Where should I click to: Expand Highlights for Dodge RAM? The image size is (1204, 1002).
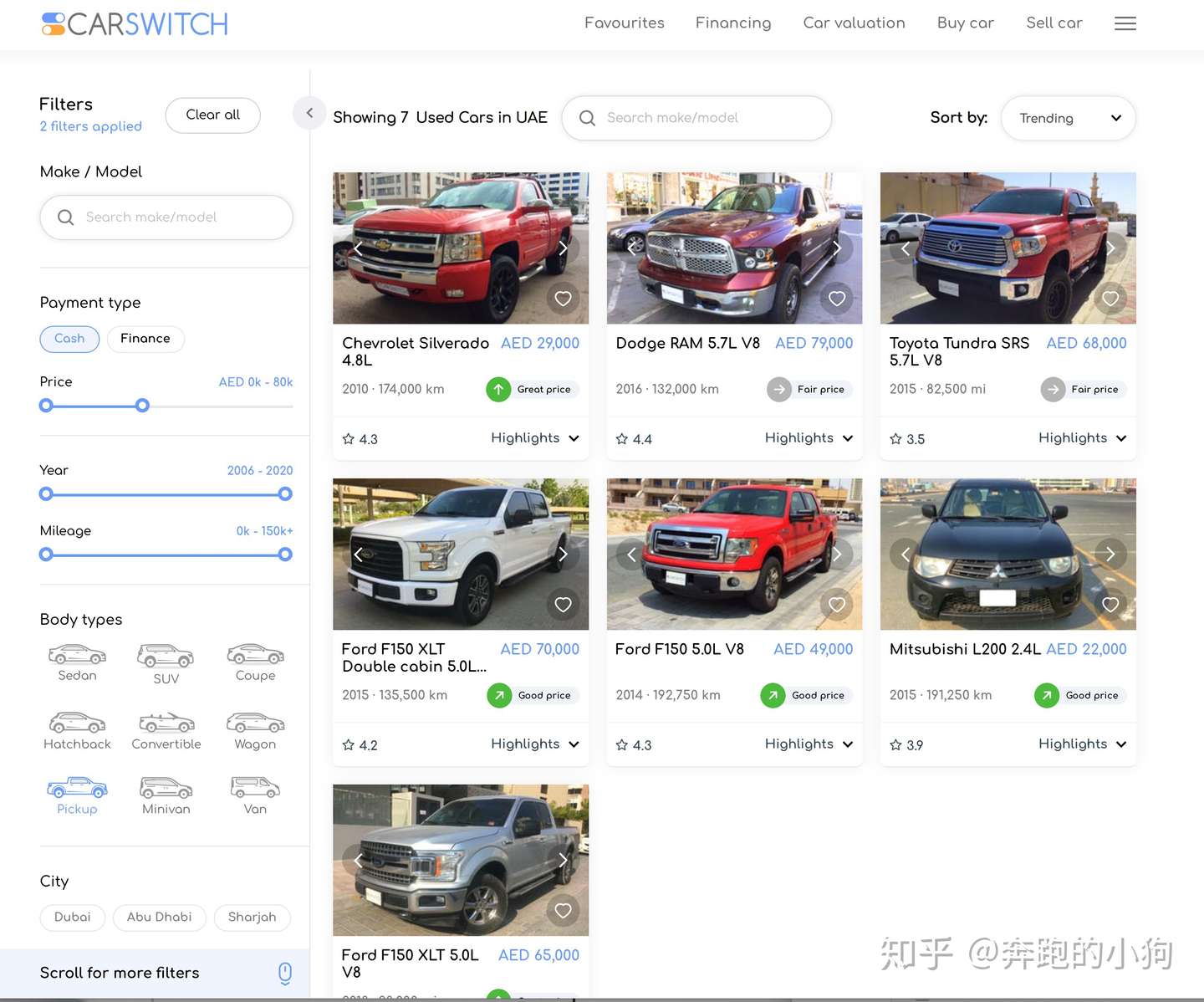click(x=809, y=438)
